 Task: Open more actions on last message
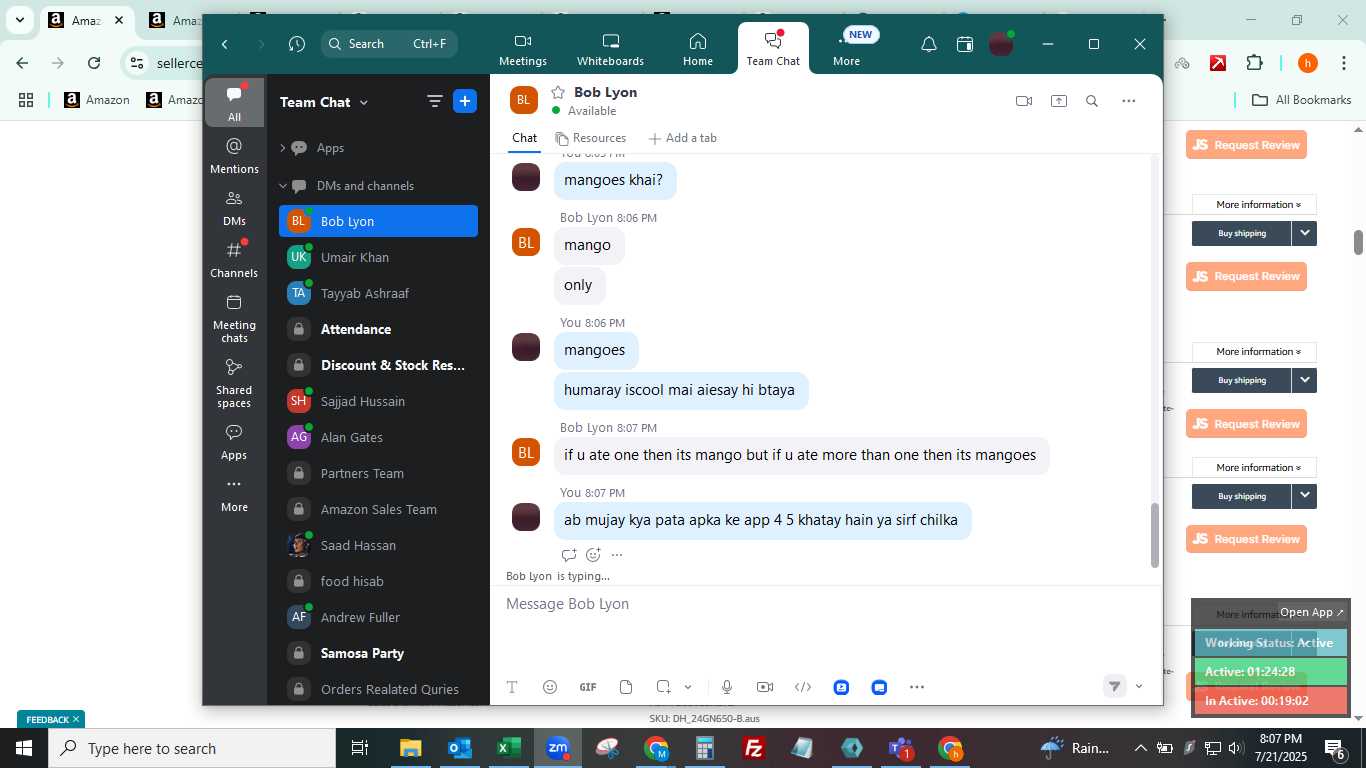point(617,555)
